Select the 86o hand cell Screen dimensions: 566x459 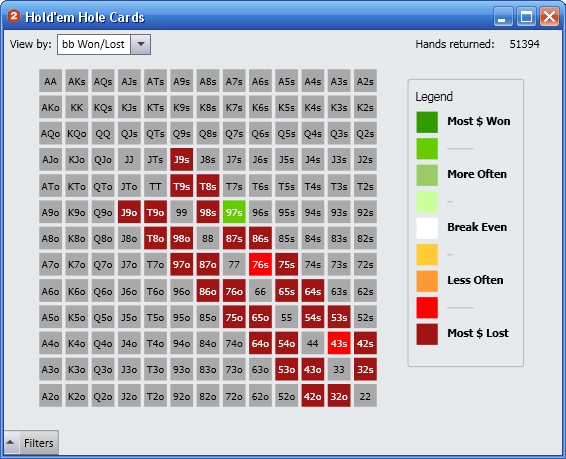coord(208,291)
